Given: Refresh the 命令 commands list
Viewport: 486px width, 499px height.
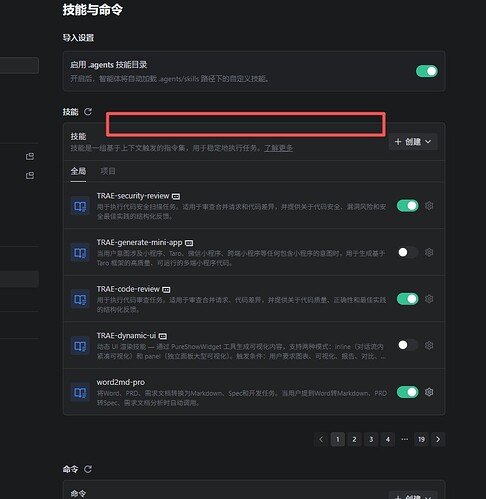Looking at the screenshot, I should pyautogui.click(x=88, y=469).
